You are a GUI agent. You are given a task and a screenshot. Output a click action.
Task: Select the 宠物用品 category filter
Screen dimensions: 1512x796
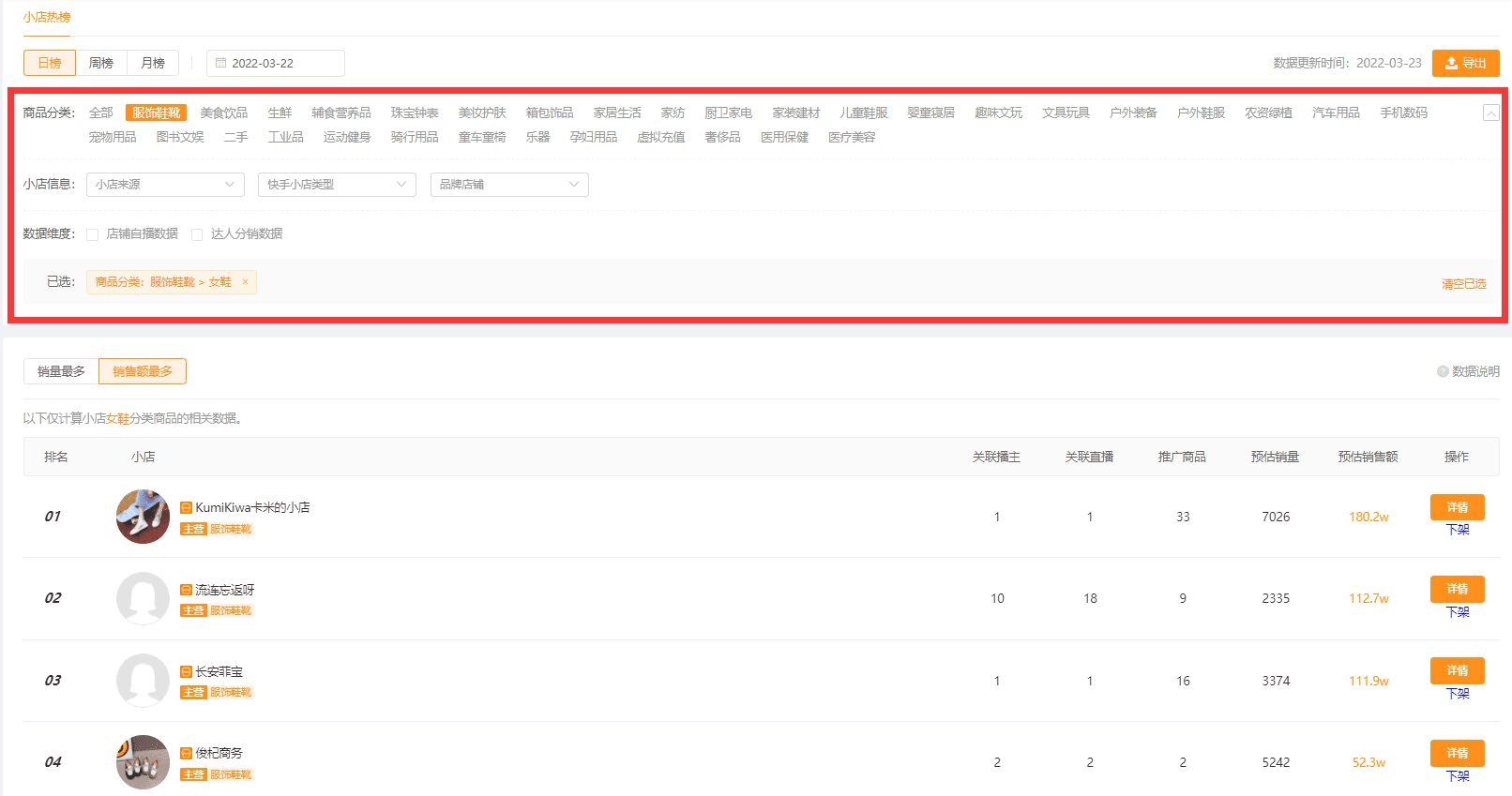(x=113, y=137)
